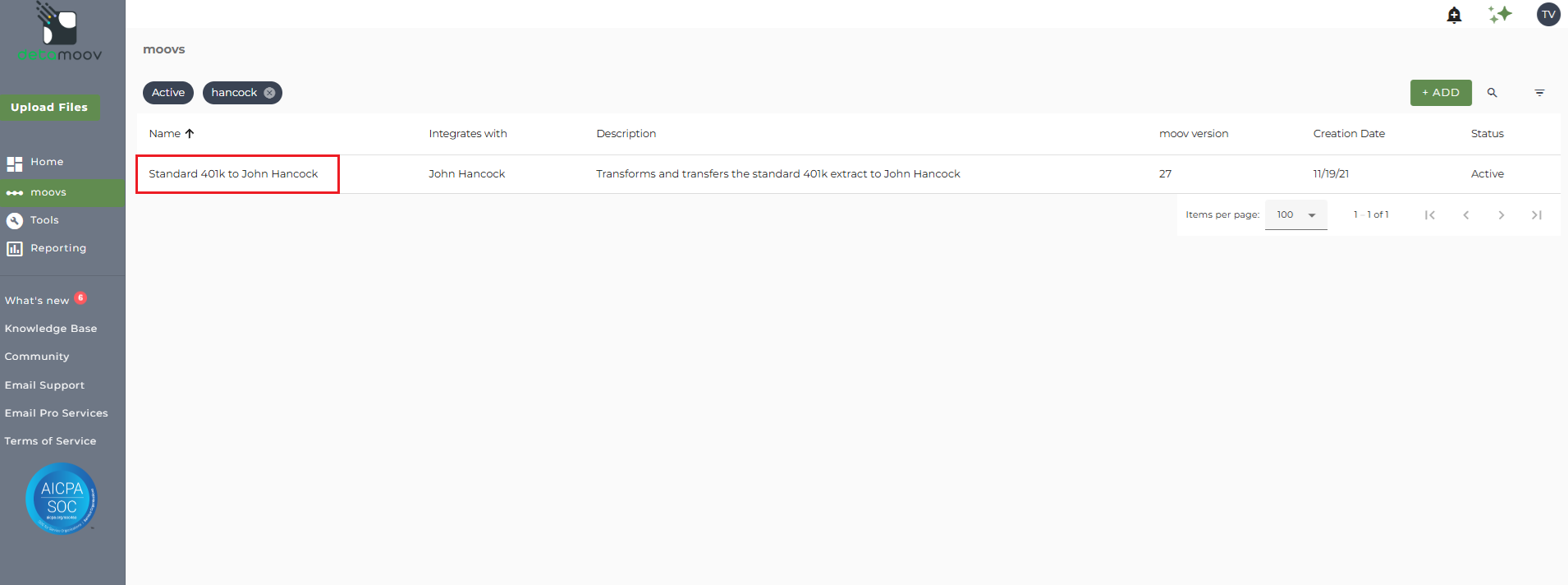Click the Active status cell in the row

[x=1488, y=174]
